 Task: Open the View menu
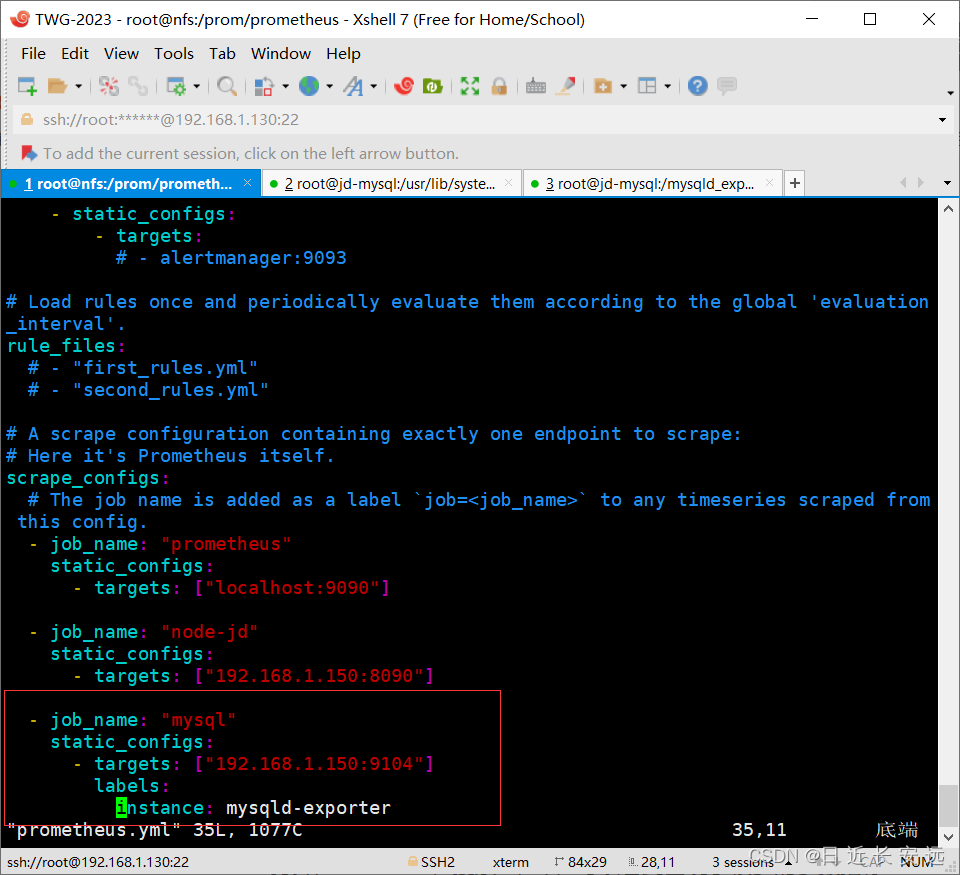tap(121, 54)
